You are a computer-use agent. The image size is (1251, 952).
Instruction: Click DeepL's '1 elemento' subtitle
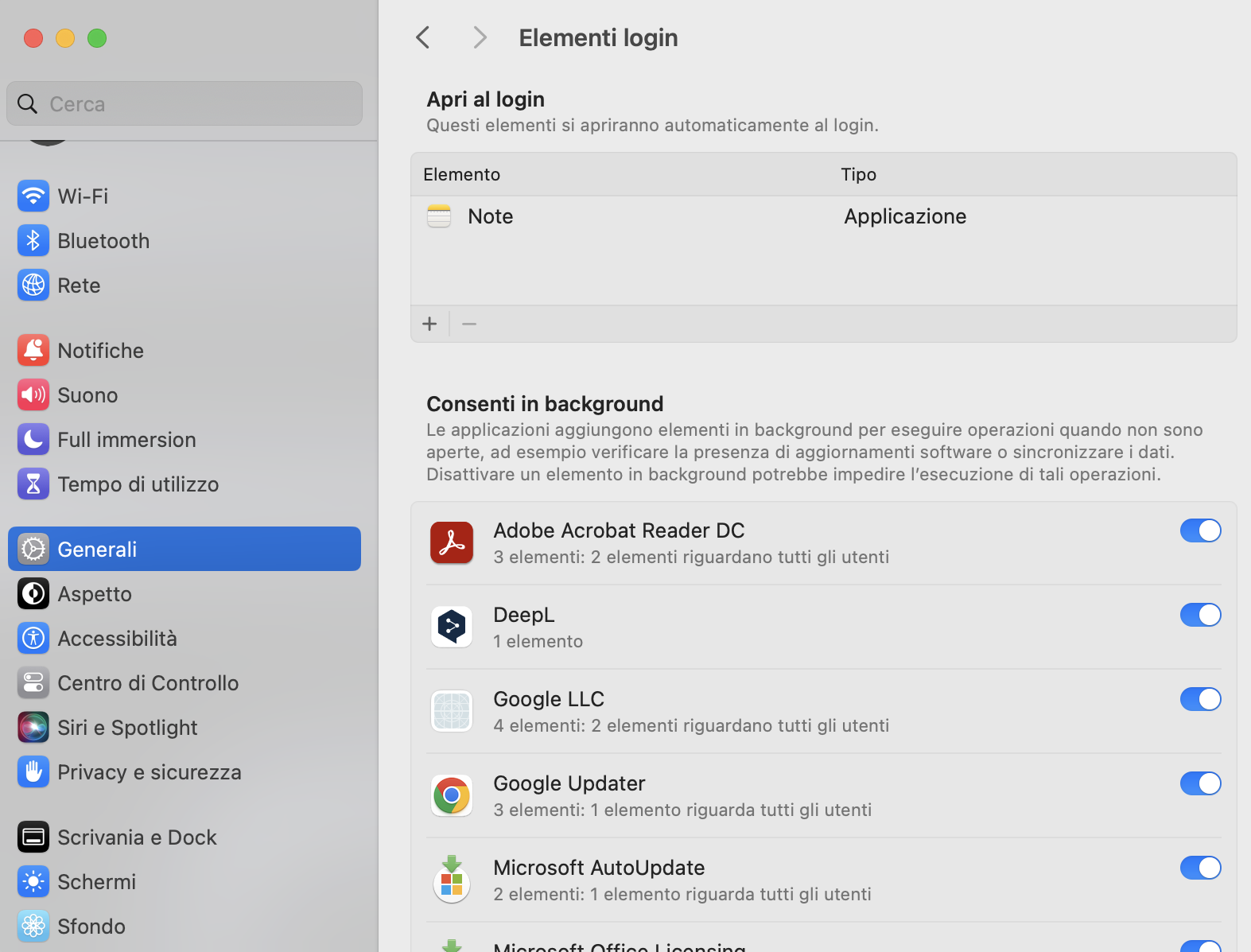coord(538,641)
